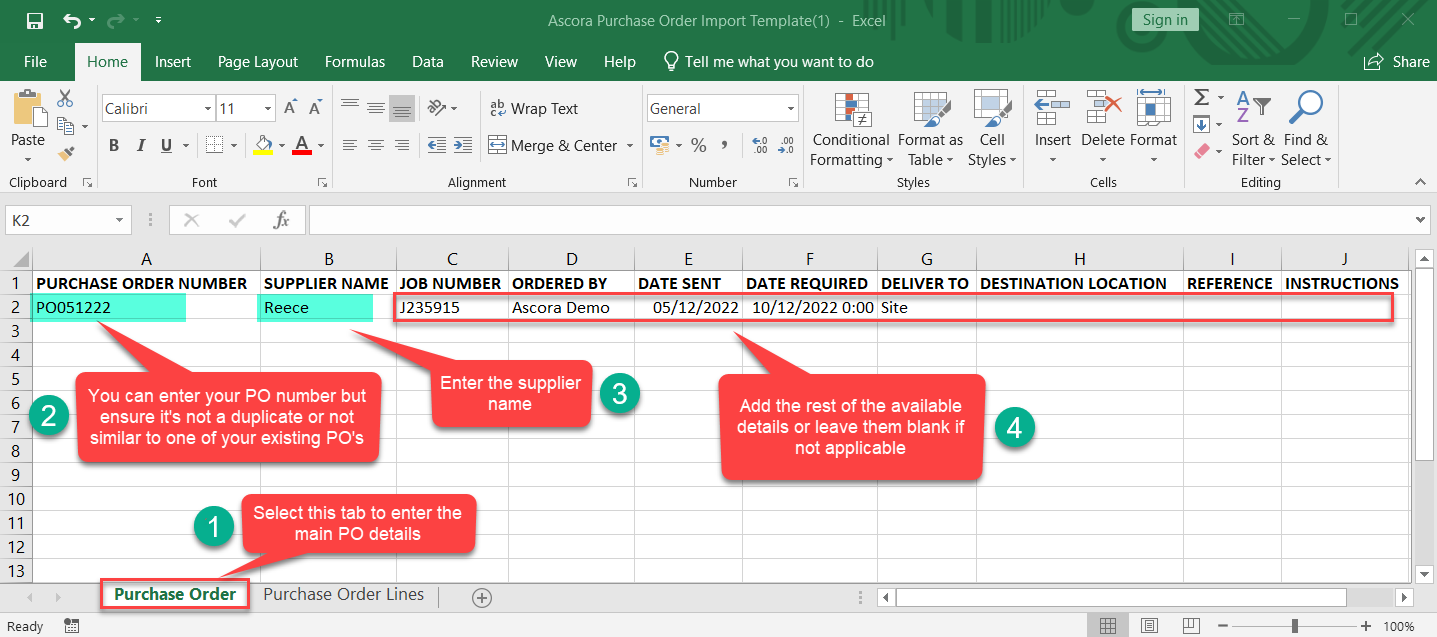Expand the Calibri font name dropdown

click(208, 109)
